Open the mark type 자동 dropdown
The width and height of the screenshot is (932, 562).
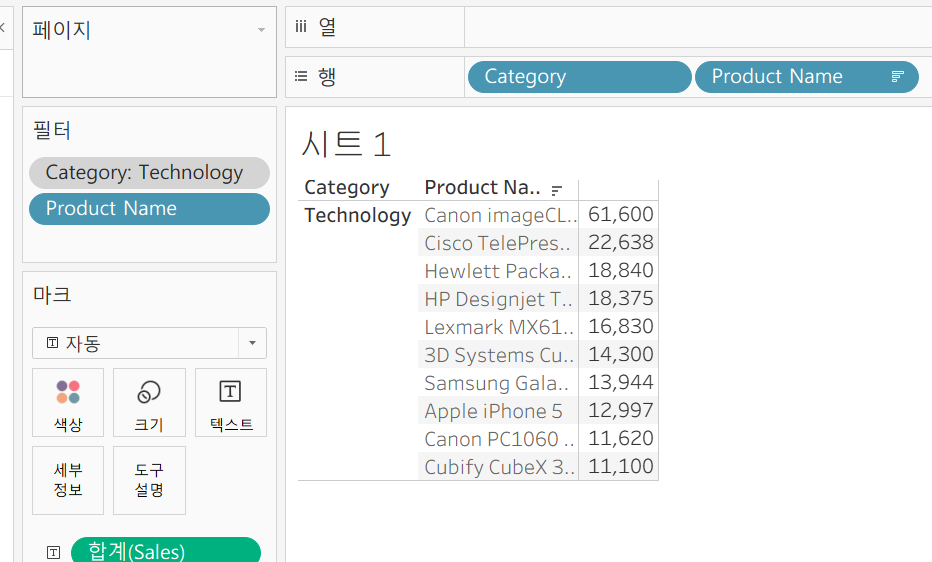149,343
